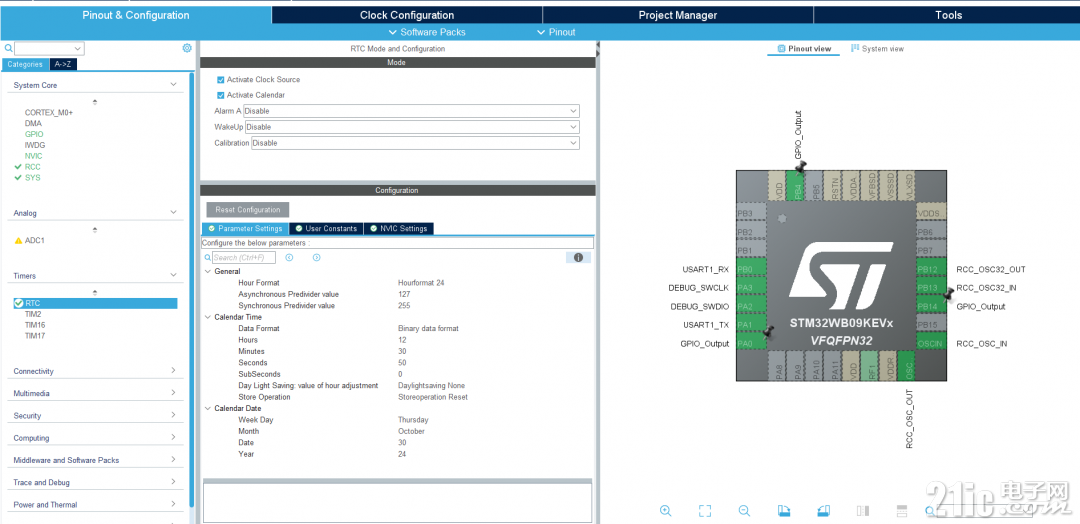Toggle Activate Clock Source checkbox

click(220, 79)
